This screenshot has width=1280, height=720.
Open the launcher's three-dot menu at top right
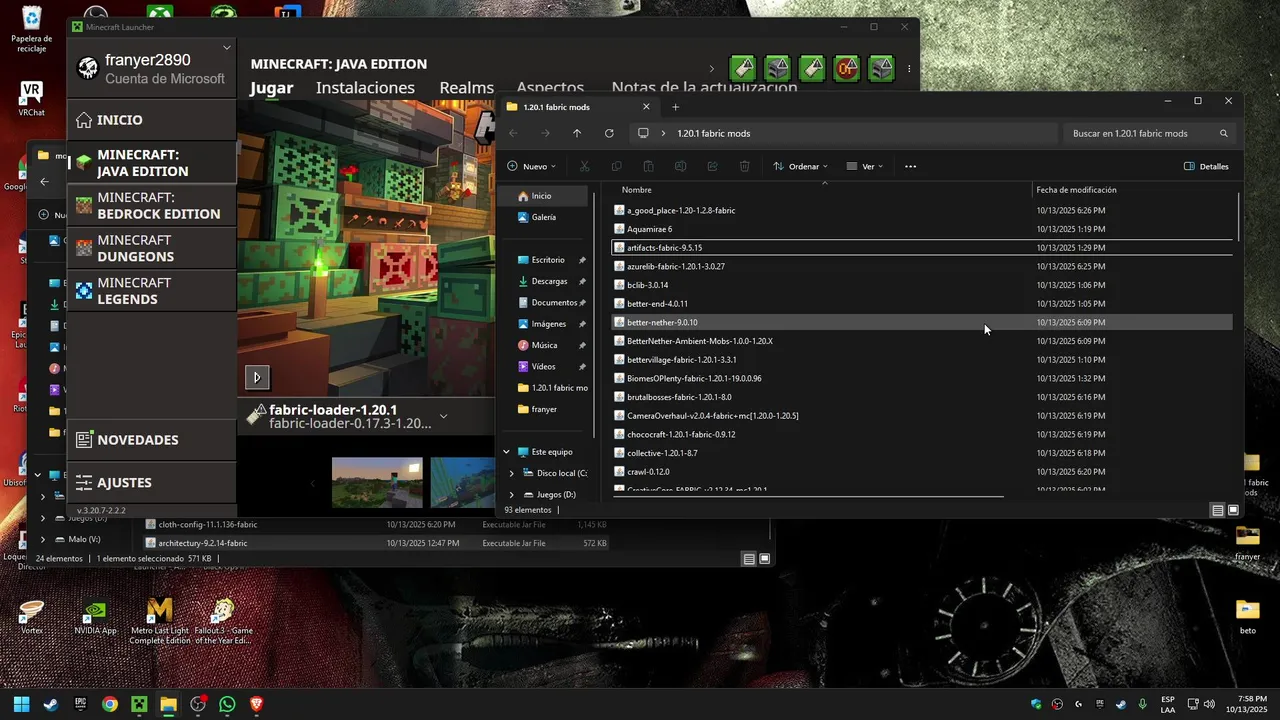pos(909,69)
